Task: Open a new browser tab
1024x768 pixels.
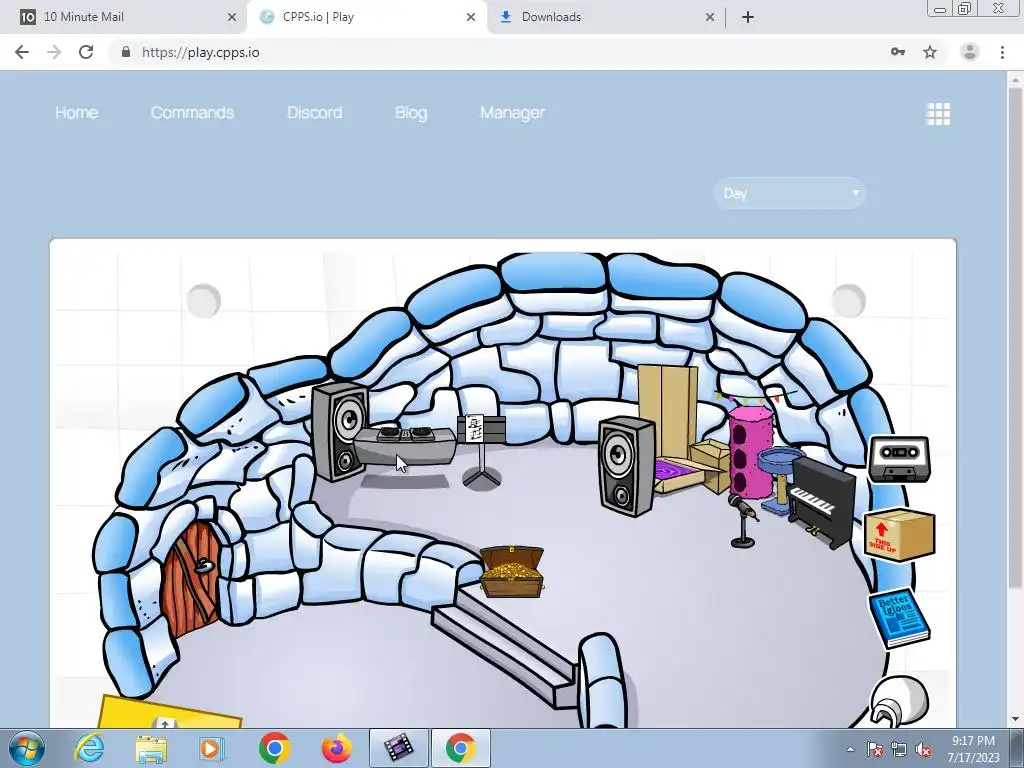Action: tap(748, 17)
